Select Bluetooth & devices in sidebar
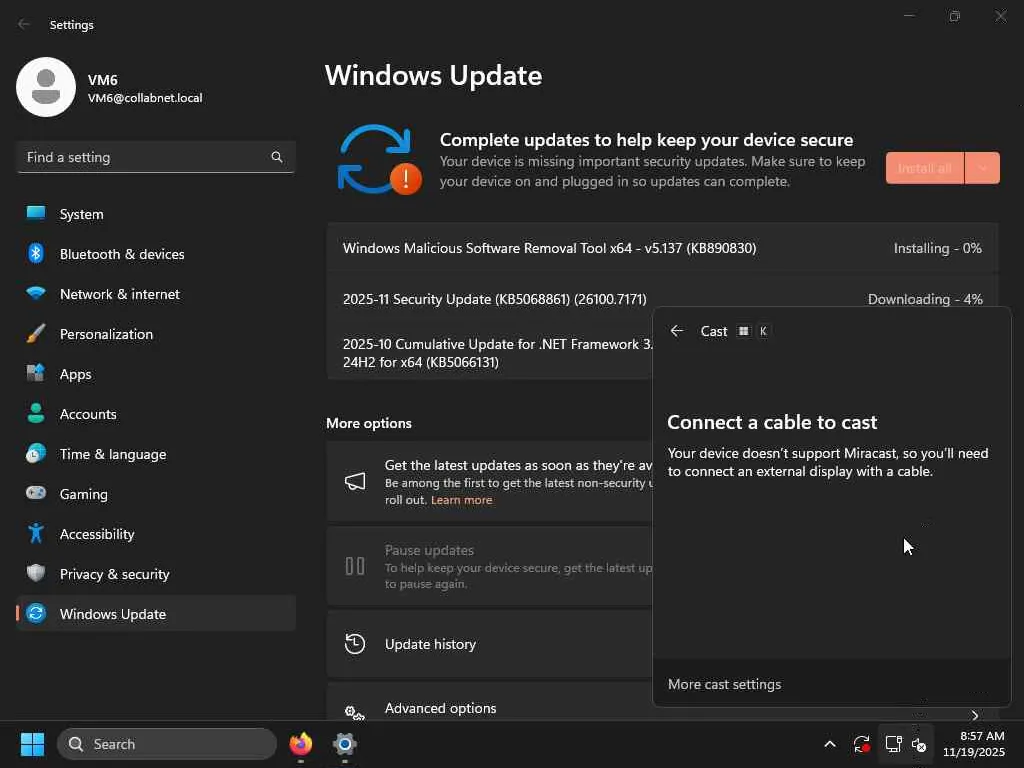The width and height of the screenshot is (1024, 768). (x=156, y=253)
